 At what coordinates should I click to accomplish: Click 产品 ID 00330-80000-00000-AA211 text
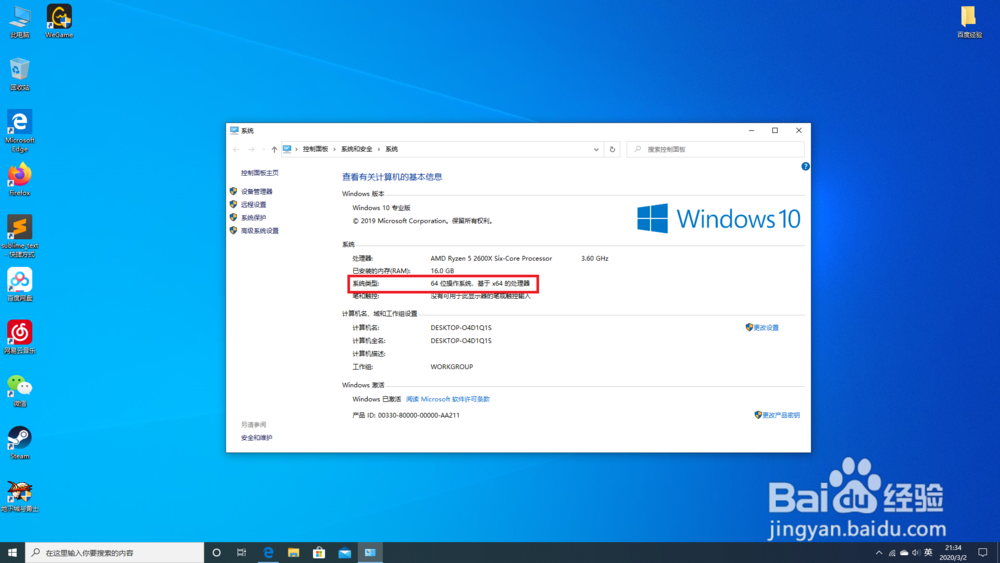coord(406,415)
